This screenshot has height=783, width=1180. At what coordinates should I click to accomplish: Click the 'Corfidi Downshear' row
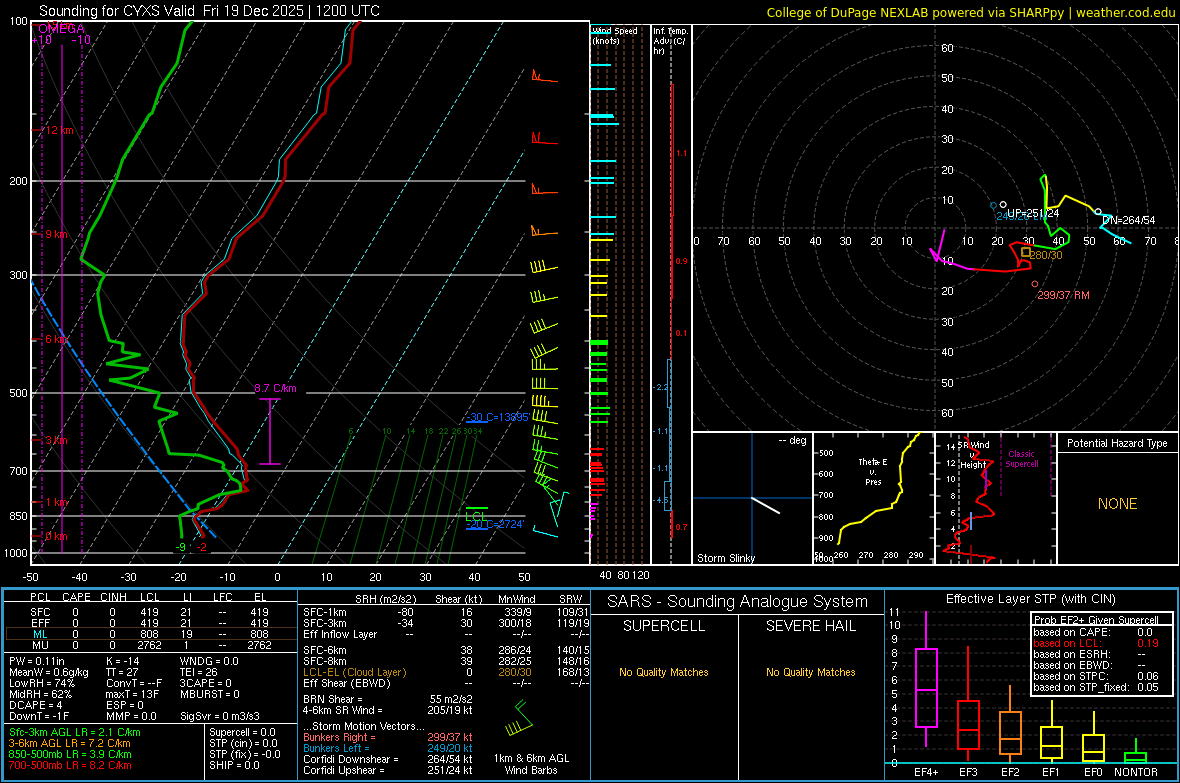tap(388, 759)
